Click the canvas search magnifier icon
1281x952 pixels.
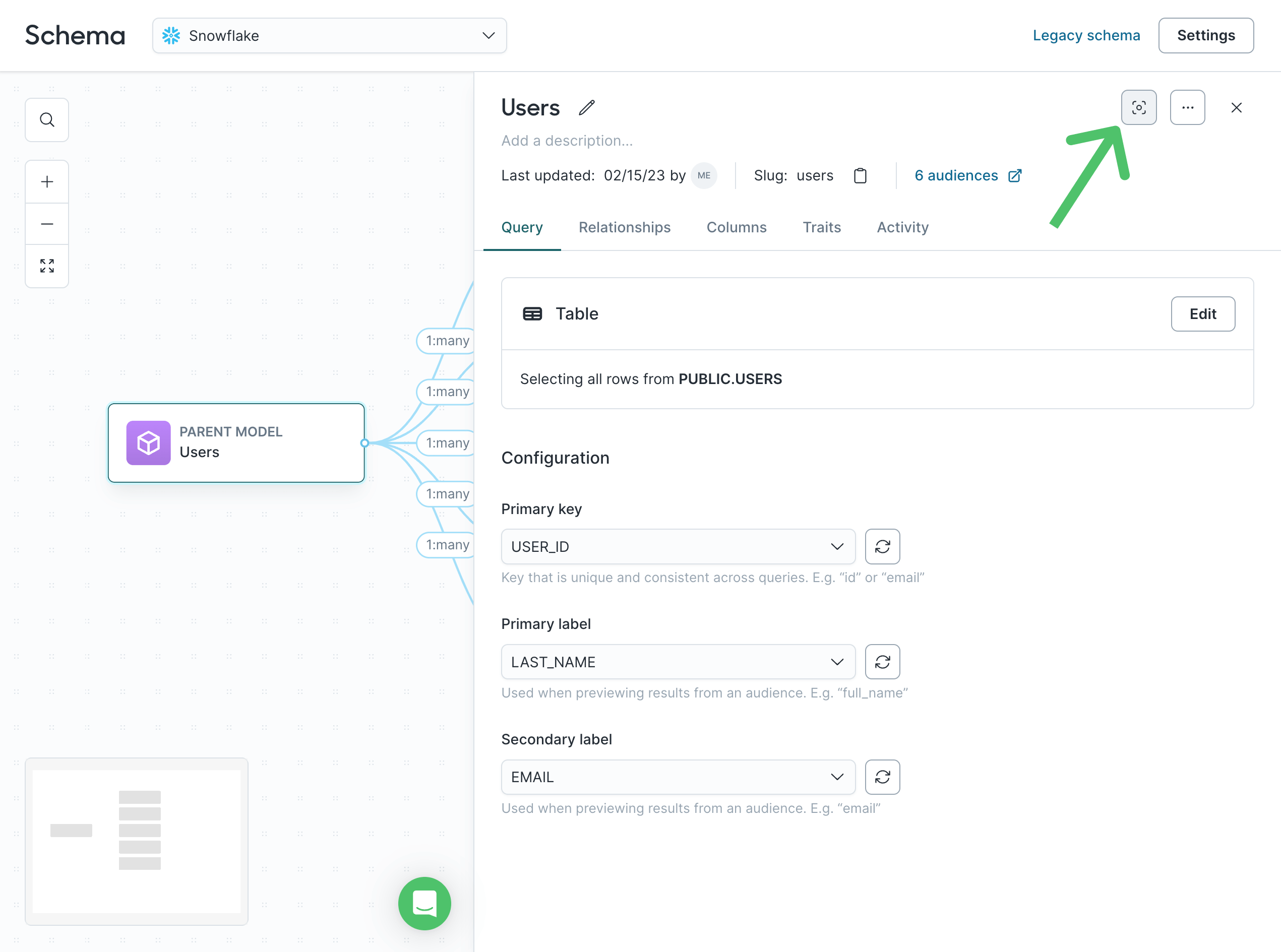(x=47, y=120)
